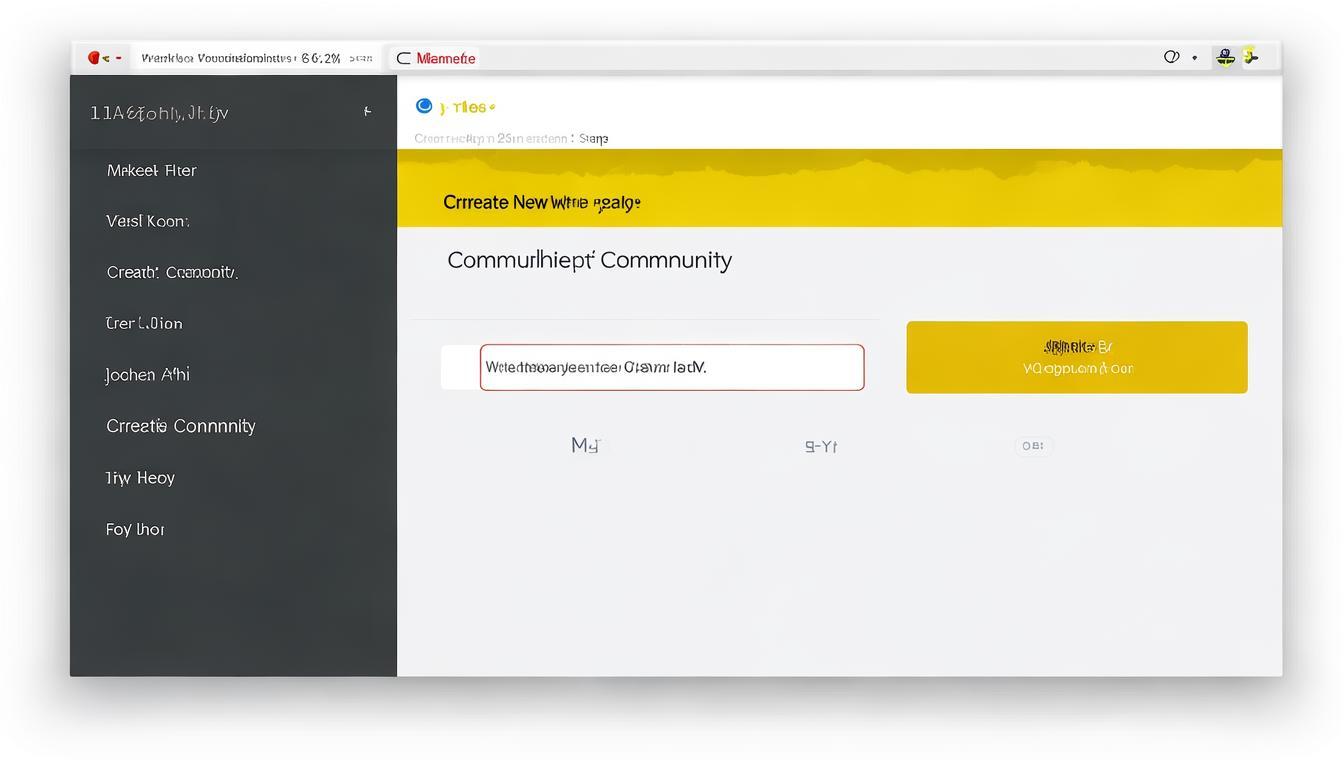1344x768 pixels.
Task: Toggle the small OB pill below yellow button
Action: tap(1033, 446)
